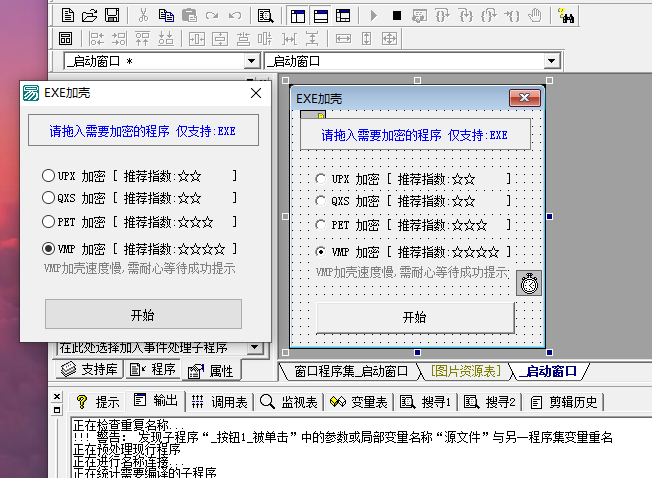Stop the program with the black square icon
The height and width of the screenshot is (478, 652).
click(x=396, y=15)
